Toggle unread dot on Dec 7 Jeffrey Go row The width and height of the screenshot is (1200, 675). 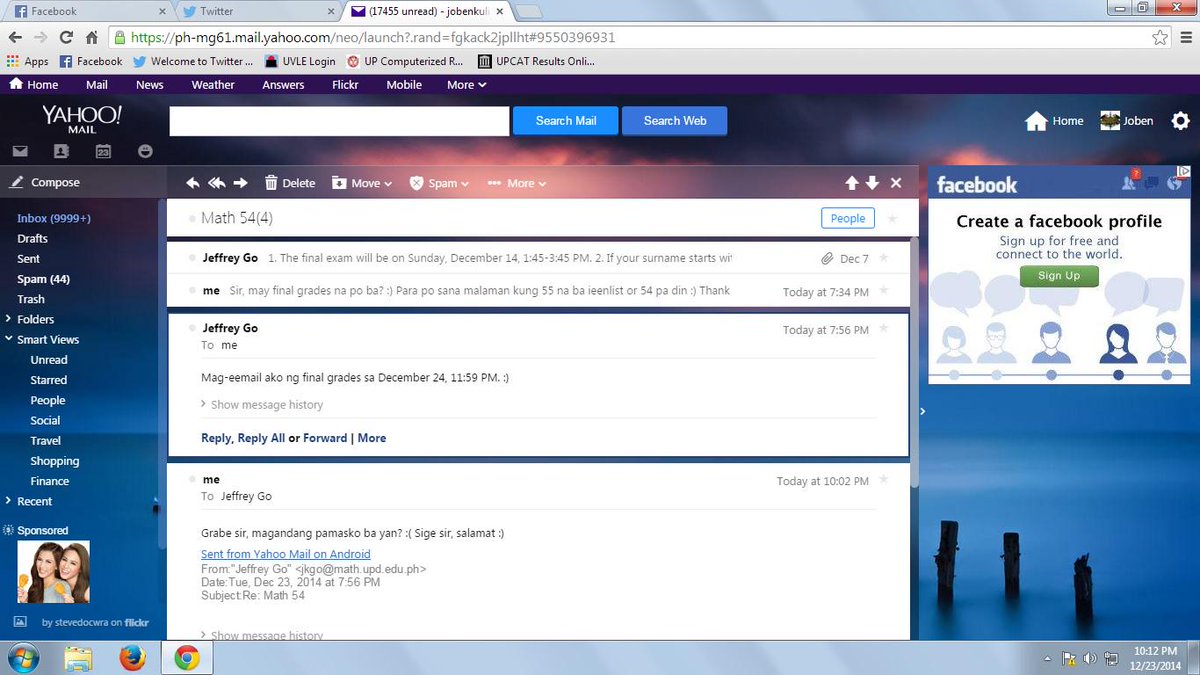pyautogui.click(x=192, y=258)
